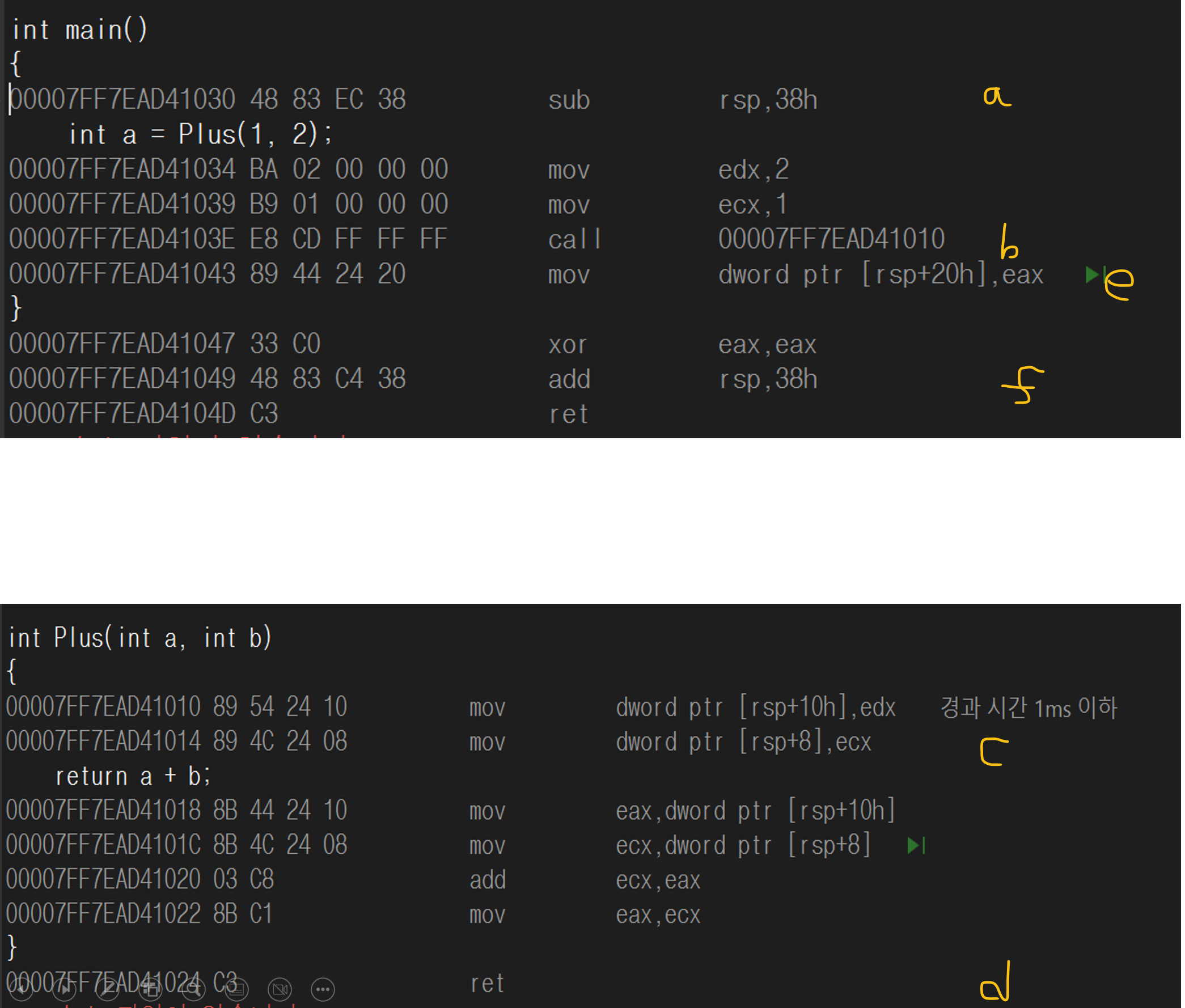This screenshot has width=1185, height=1008.
Task: Click the handwritten yellow letter f annotation
Action: (1023, 385)
